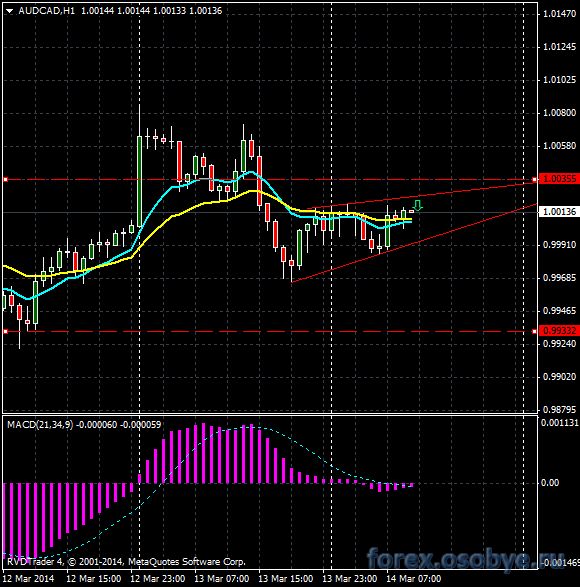
Task: Click the 13 Mar 07:00 time axis label
Action: pyautogui.click(x=222, y=578)
